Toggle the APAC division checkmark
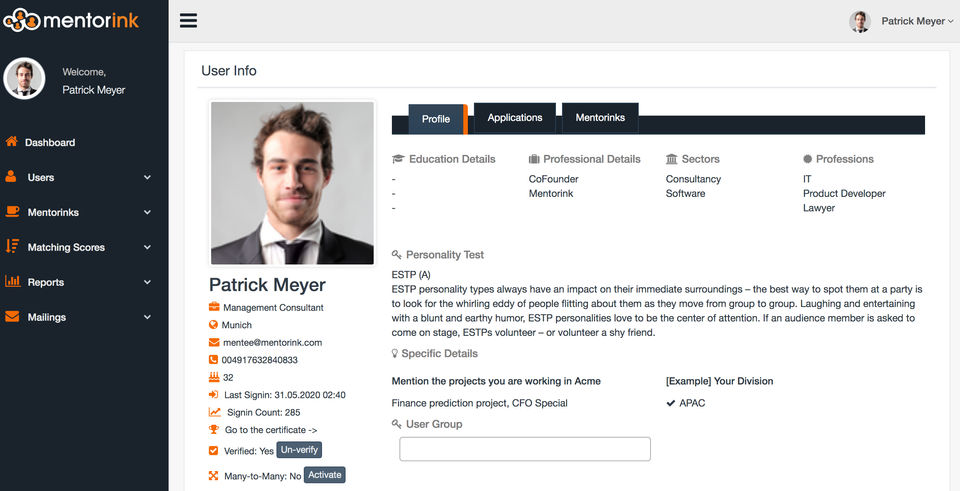Screen dimensions: 960x491 (671, 403)
